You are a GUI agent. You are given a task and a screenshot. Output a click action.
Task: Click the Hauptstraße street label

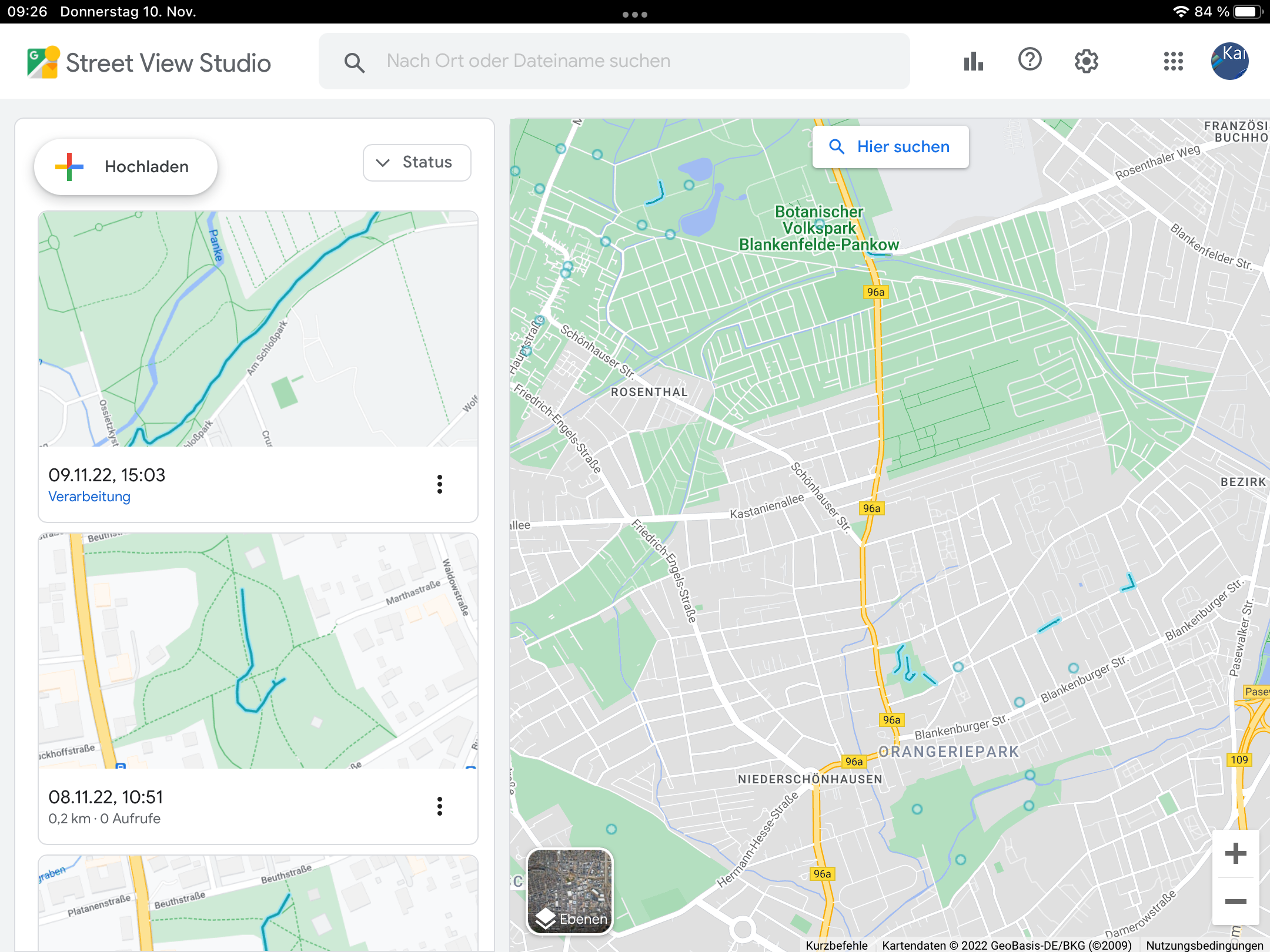click(x=525, y=347)
